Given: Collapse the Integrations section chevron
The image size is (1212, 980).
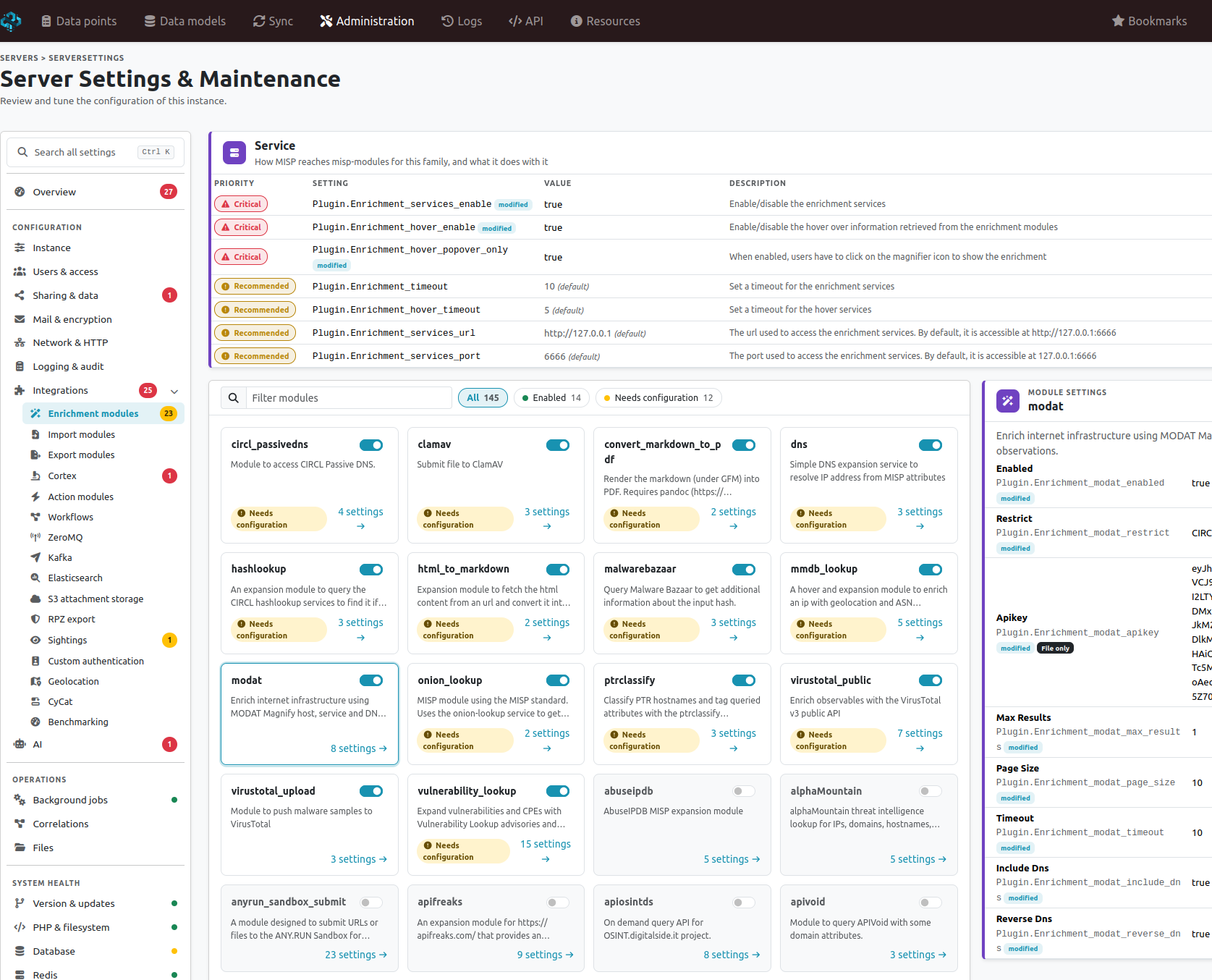Looking at the screenshot, I should coord(174,391).
